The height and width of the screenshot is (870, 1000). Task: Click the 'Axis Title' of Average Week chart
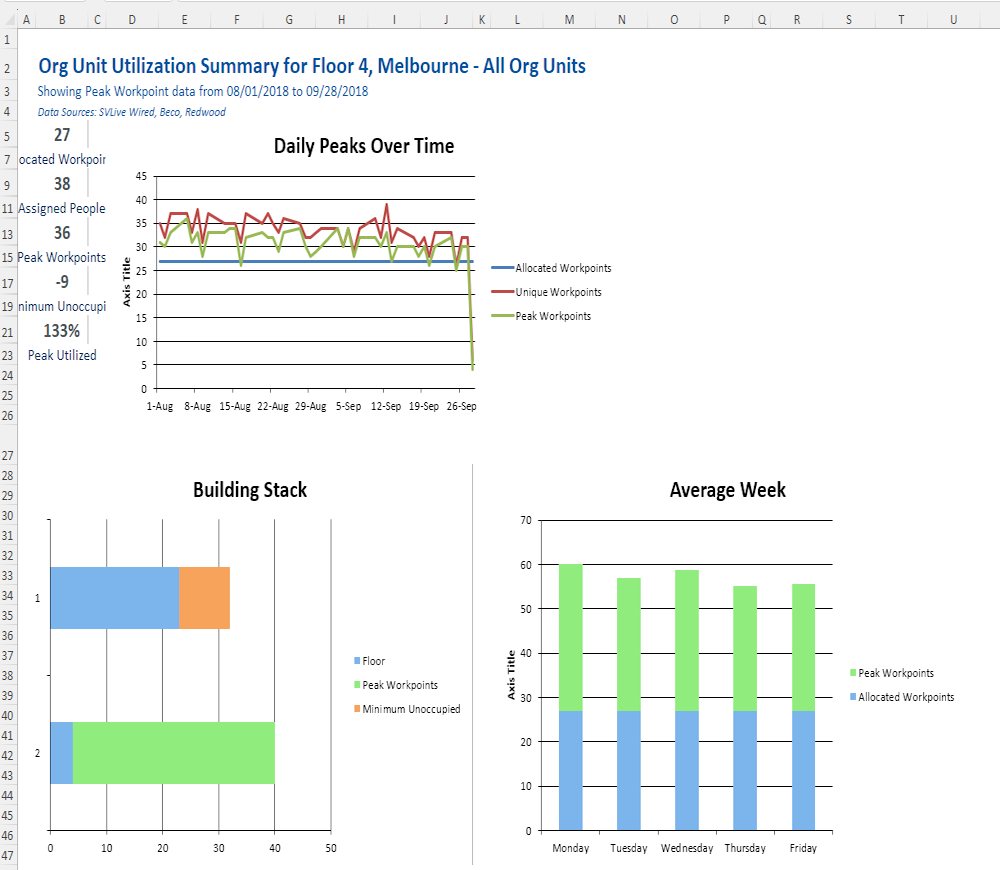511,675
